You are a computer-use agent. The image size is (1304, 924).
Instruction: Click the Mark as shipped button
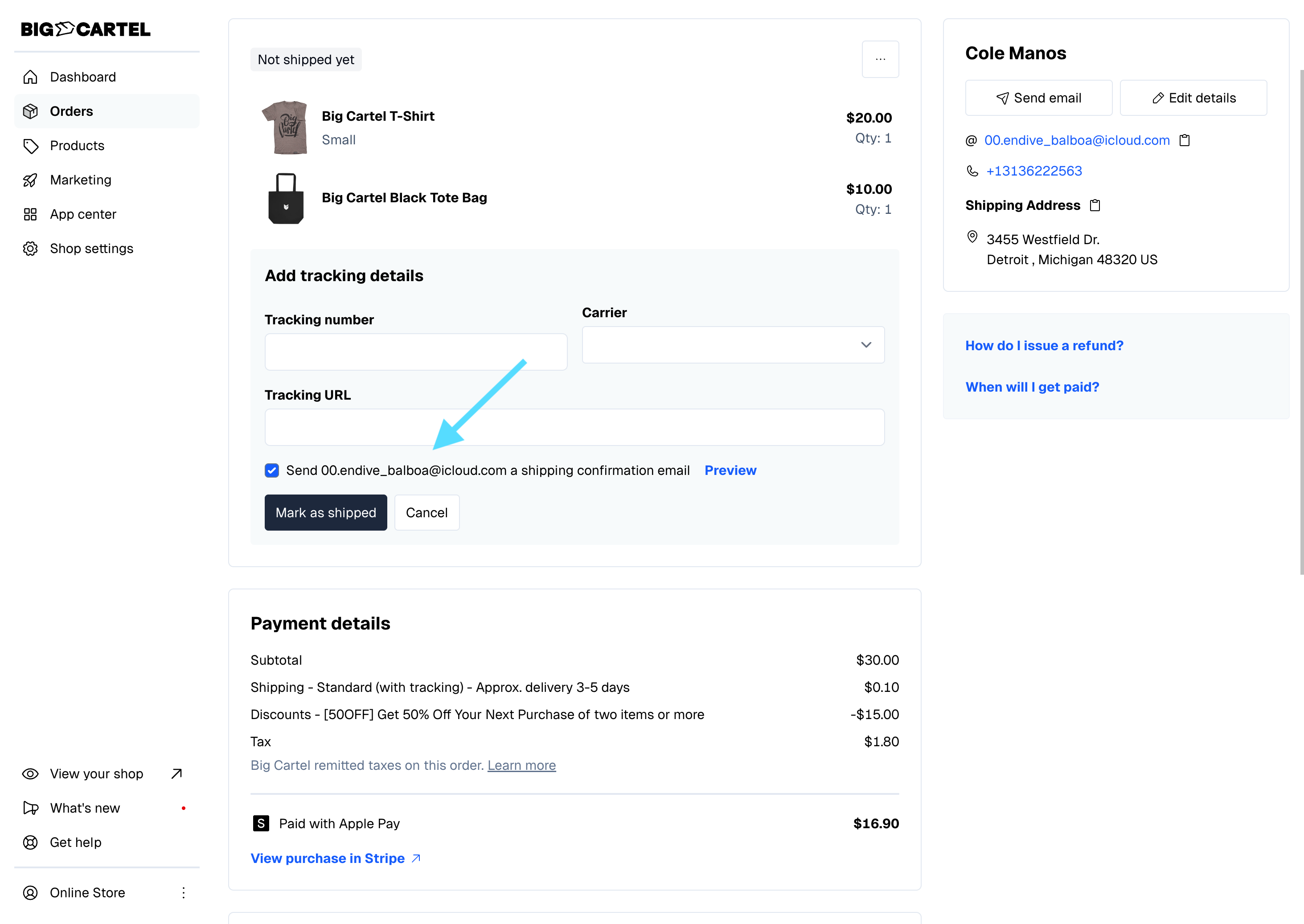326,513
